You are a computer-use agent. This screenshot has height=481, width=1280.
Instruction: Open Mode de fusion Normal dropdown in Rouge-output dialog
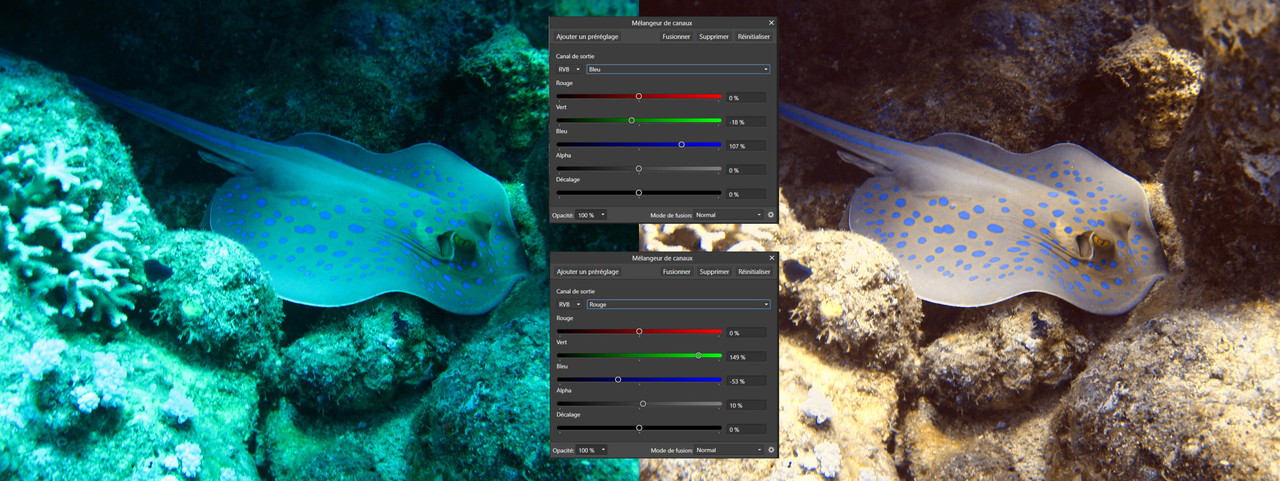pos(728,450)
